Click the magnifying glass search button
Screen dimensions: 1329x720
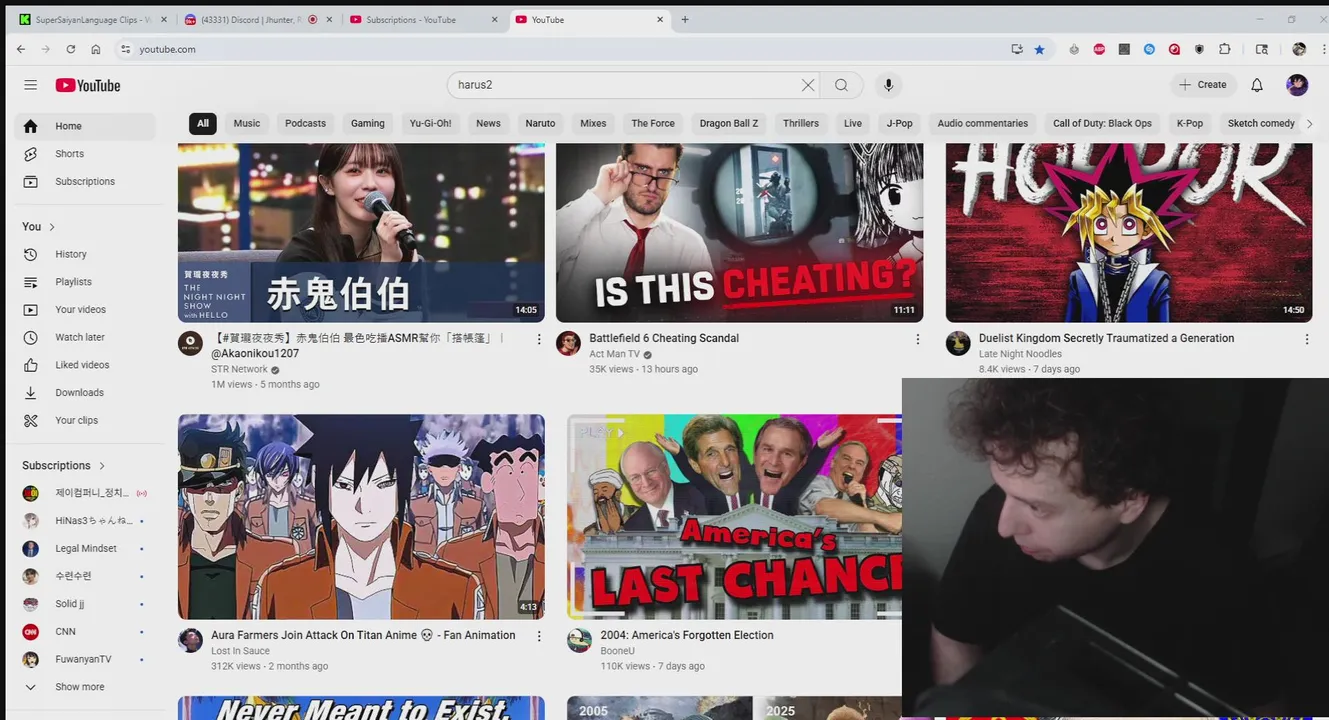tap(842, 85)
